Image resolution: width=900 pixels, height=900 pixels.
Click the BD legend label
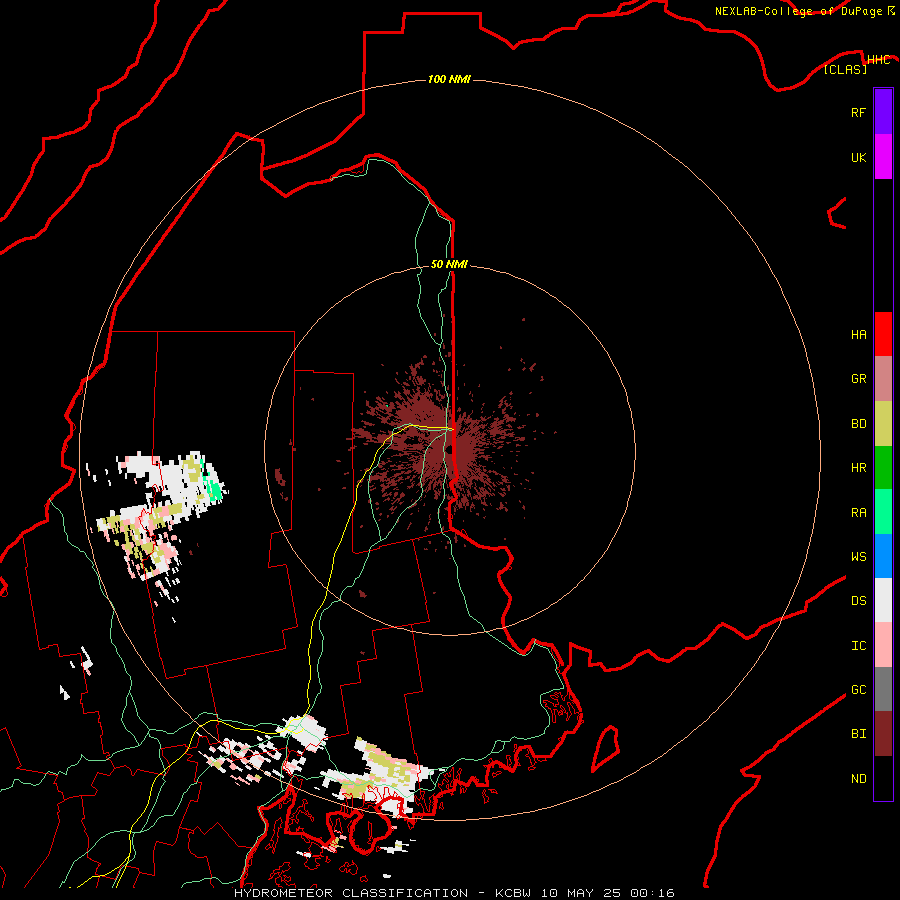click(x=858, y=424)
